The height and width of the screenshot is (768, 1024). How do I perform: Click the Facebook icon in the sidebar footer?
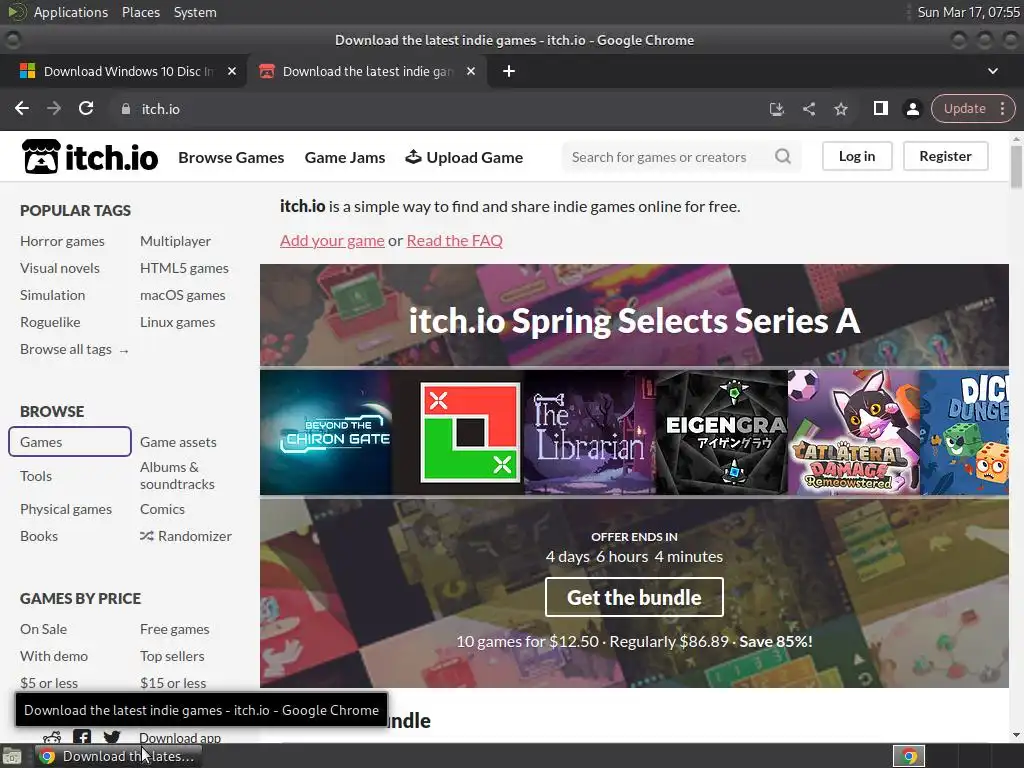click(82, 737)
